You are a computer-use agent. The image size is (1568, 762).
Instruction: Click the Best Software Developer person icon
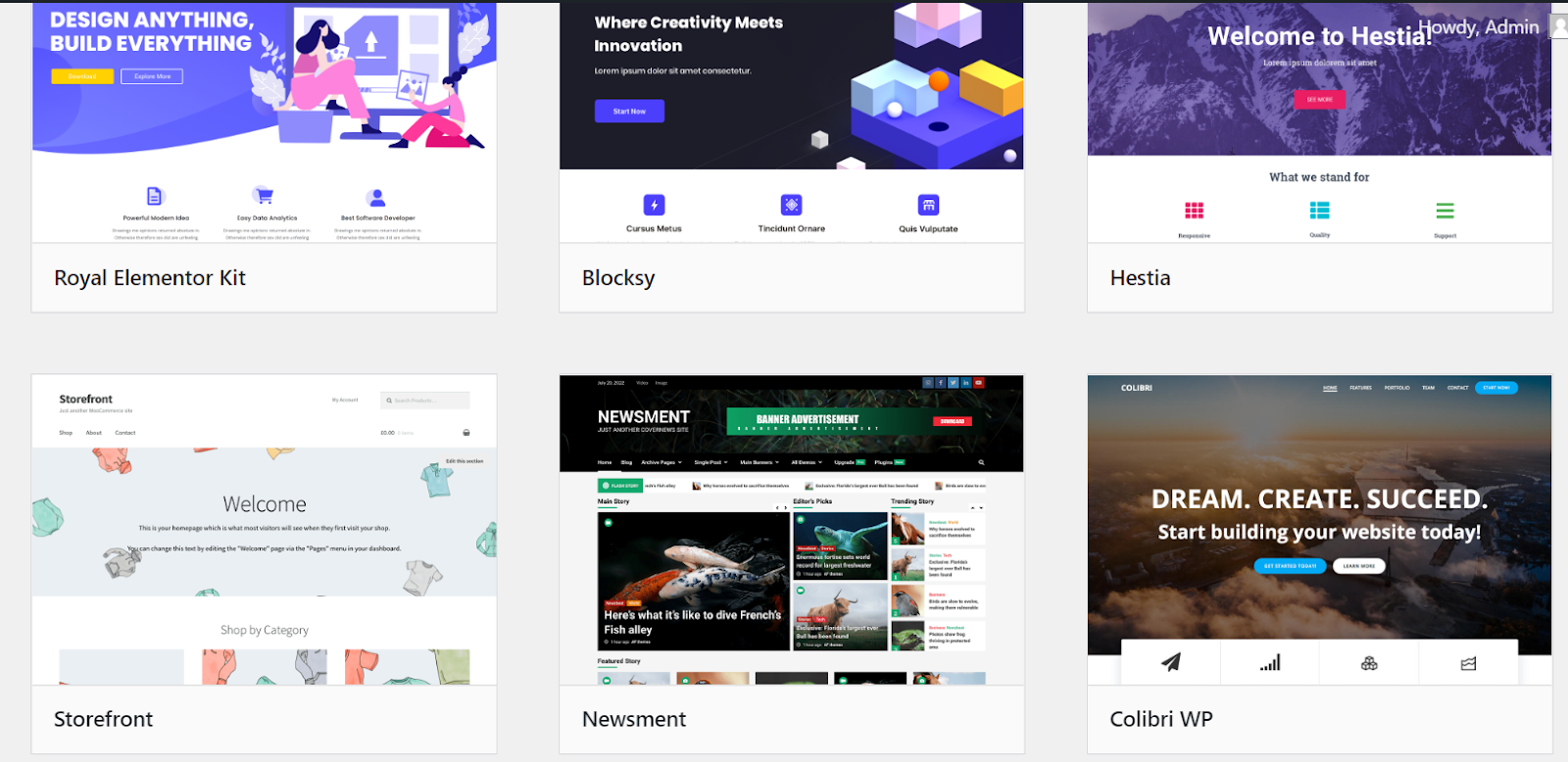pos(376,197)
